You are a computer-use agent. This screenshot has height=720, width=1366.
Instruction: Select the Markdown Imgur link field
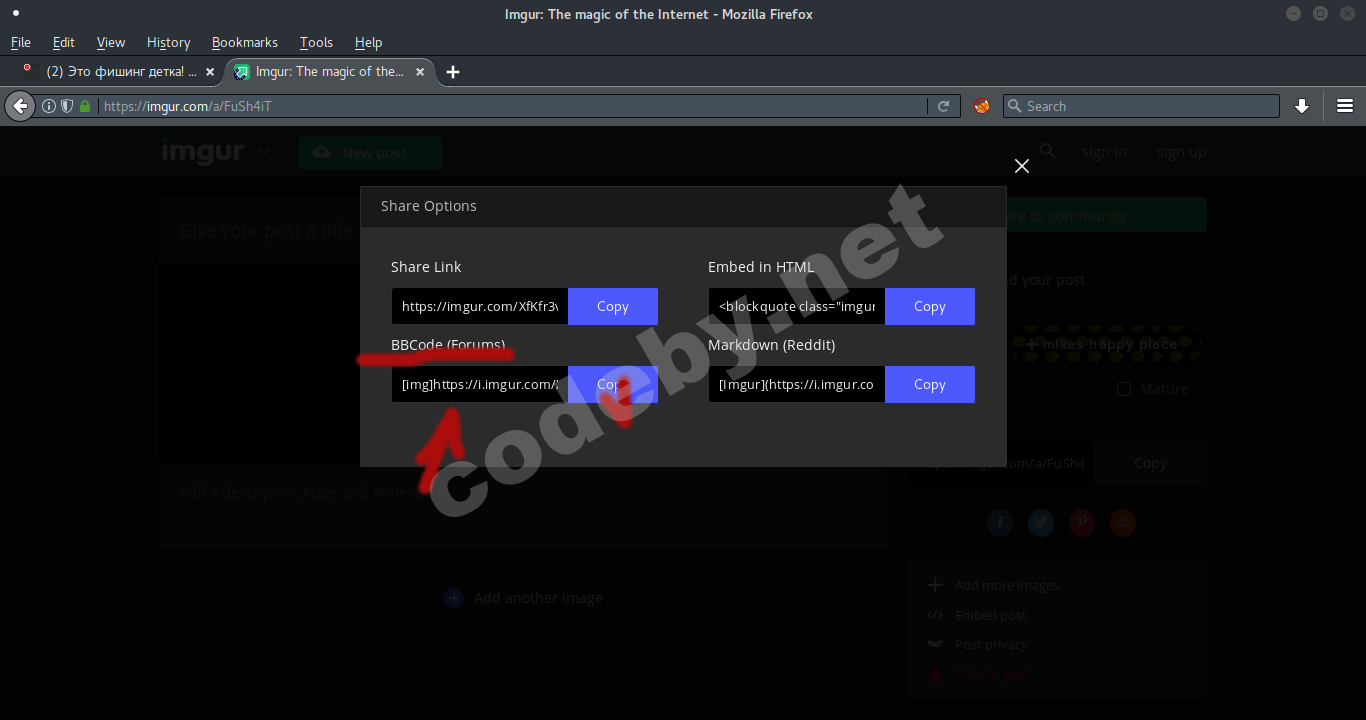[797, 384]
